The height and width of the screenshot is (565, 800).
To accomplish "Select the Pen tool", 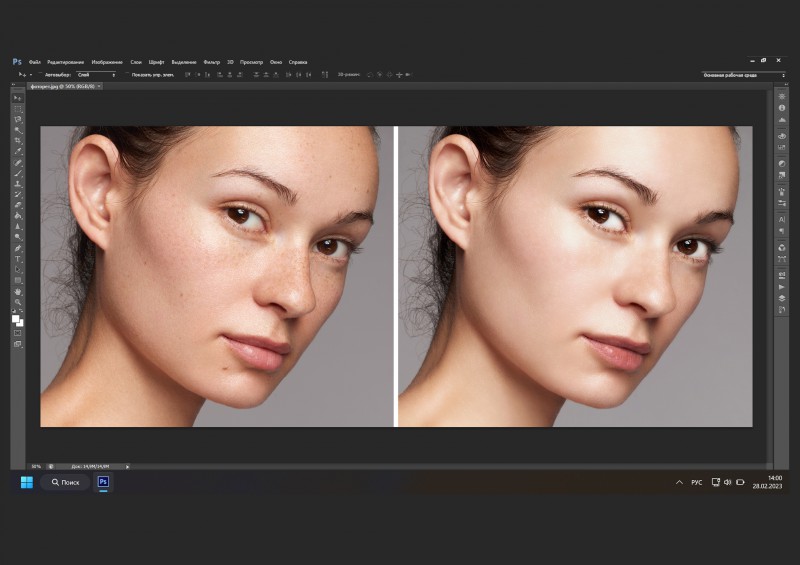I will [x=18, y=248].
